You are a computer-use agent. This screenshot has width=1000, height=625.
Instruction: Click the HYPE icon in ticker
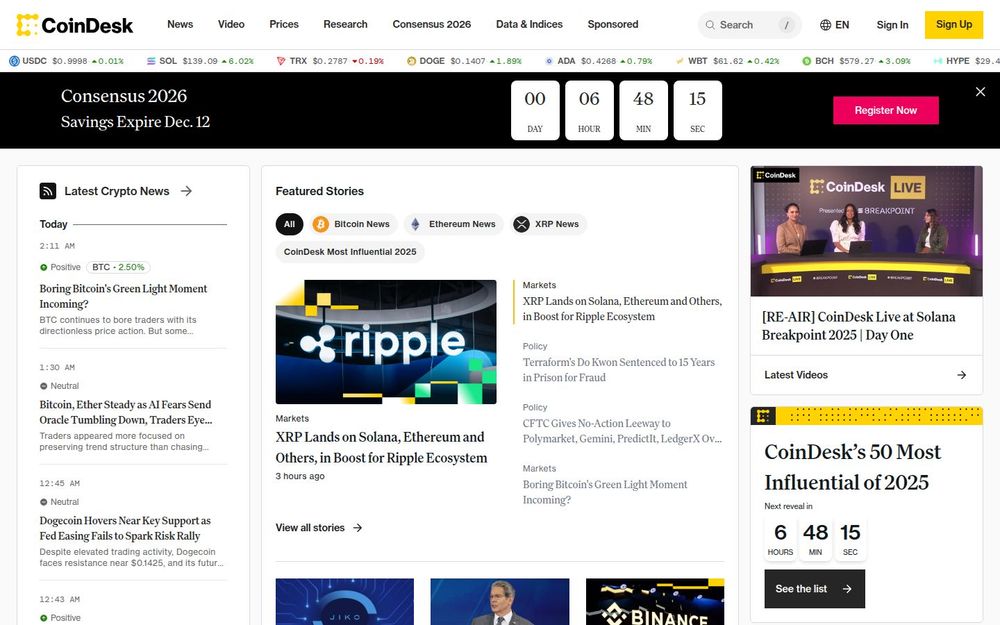[938, 61]
